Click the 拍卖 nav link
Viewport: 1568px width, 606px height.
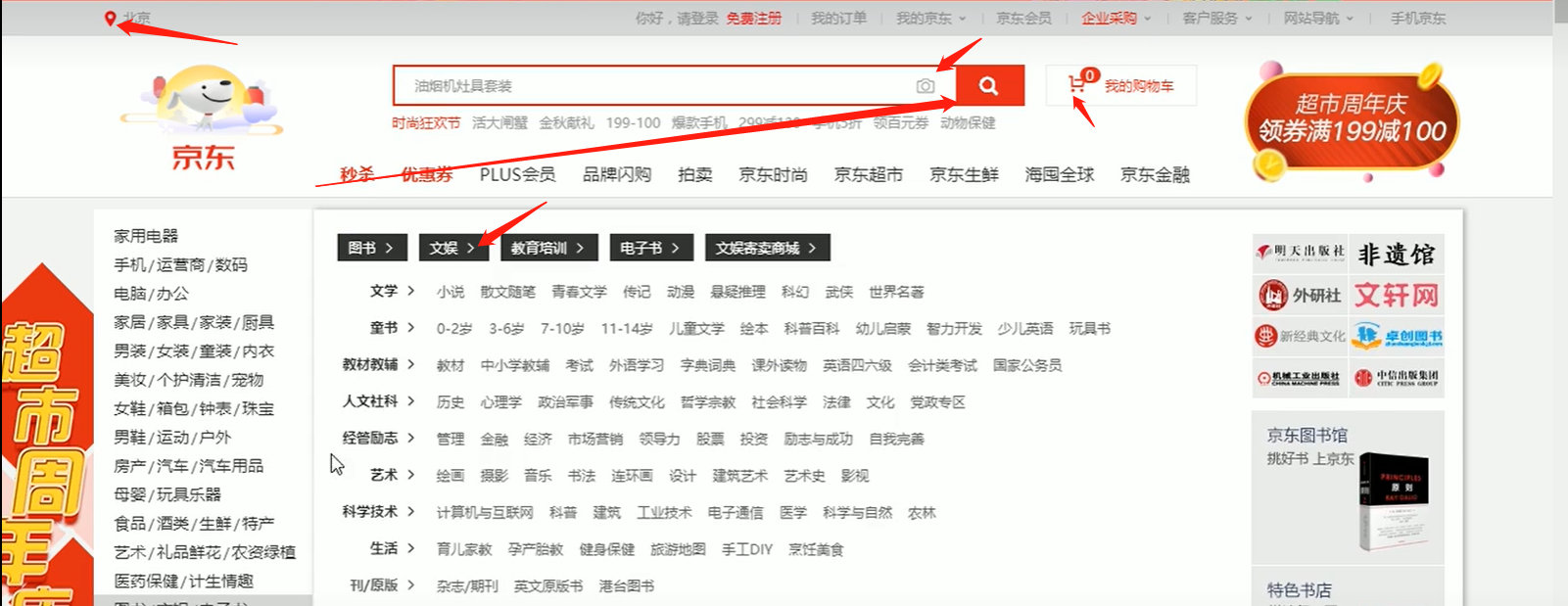(695, 174)
